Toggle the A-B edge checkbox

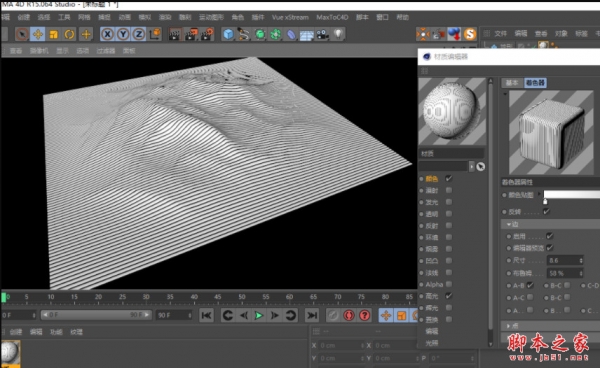pos(530,285)
